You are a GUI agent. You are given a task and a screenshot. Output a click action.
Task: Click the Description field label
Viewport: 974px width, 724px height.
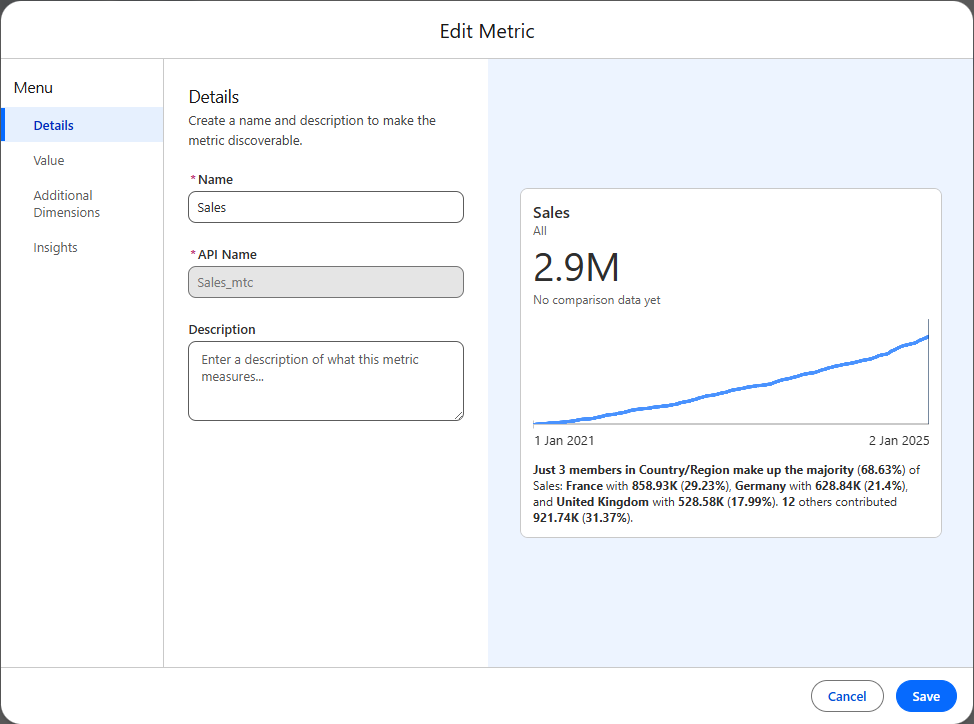[222, 330]
